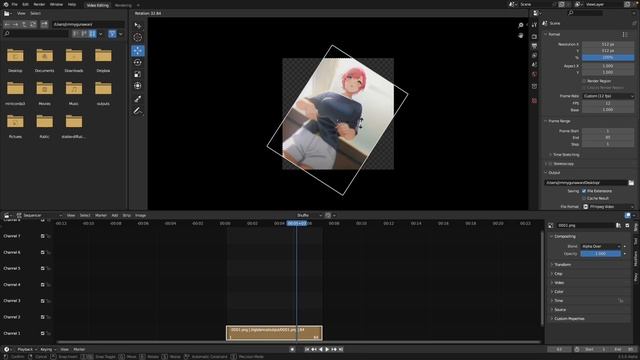The width and height of the screenshot is (640, 360).
Task: Toggle the file browser filter button
Action: click(x=112, y=34)
